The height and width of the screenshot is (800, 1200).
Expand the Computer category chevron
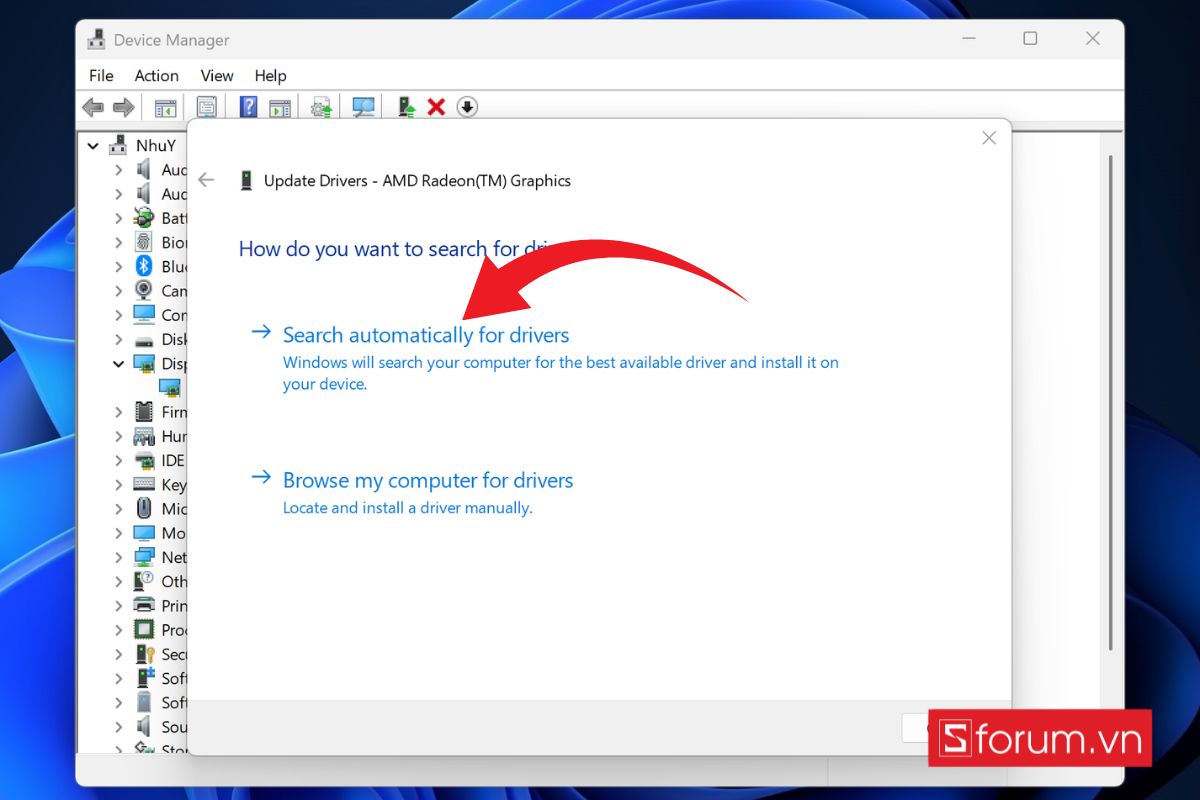[118, 315]
